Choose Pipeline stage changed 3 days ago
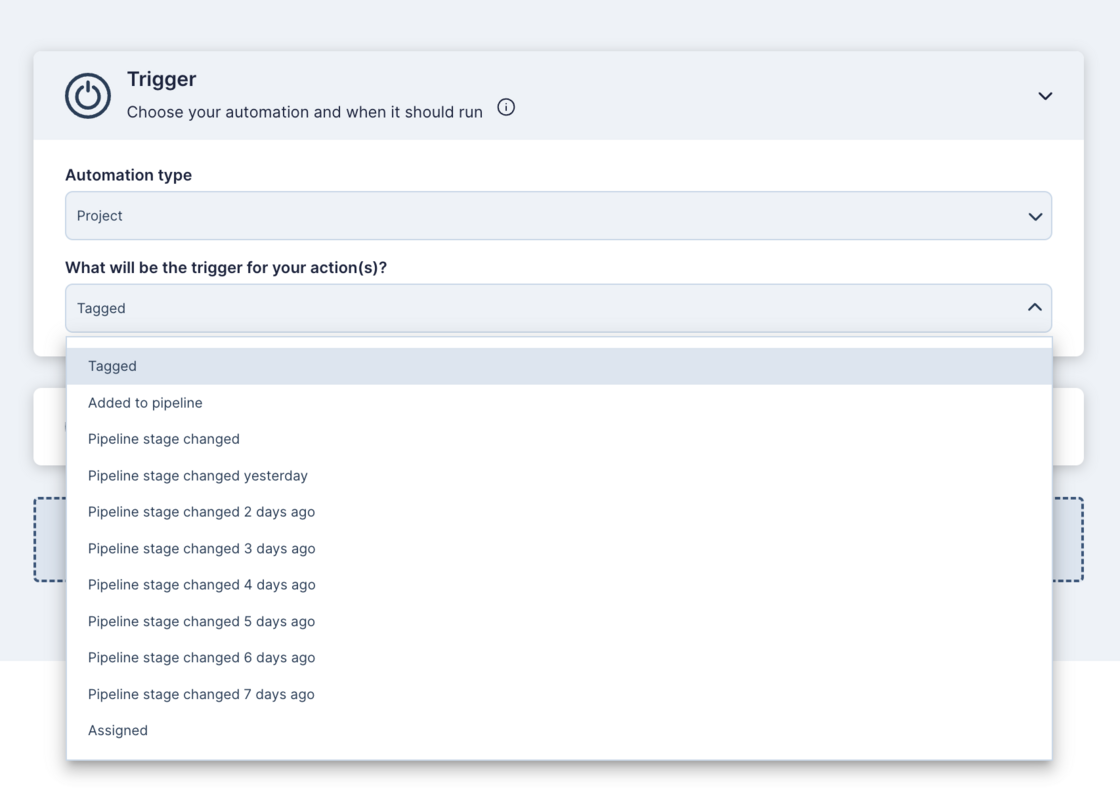The width and height of the screenshot is (1120, 810). [201, 549]
